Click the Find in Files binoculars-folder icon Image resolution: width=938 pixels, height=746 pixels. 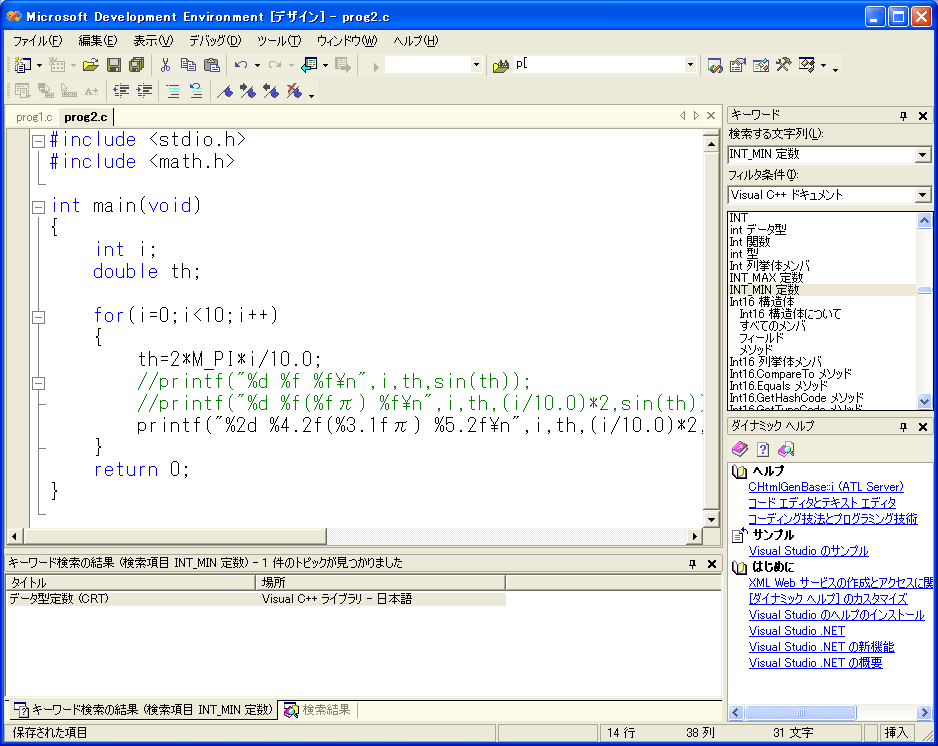pos(501,65)
